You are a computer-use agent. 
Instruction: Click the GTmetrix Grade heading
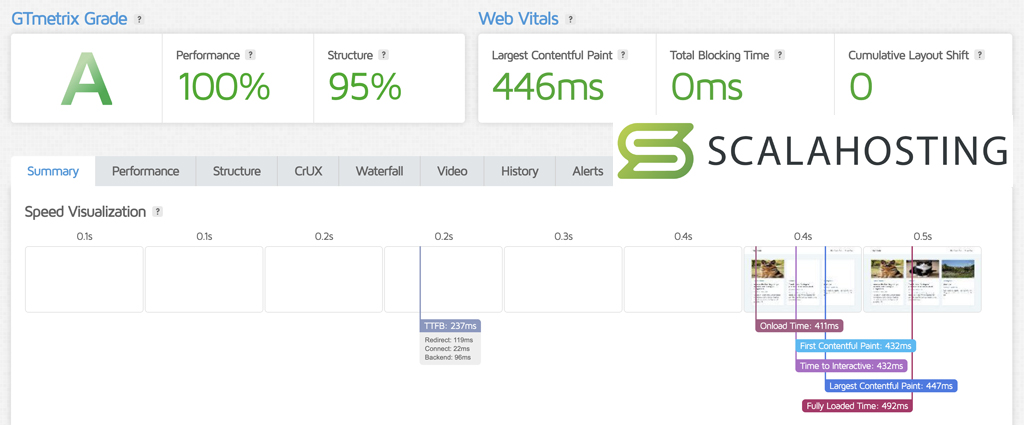click(69, 19)
